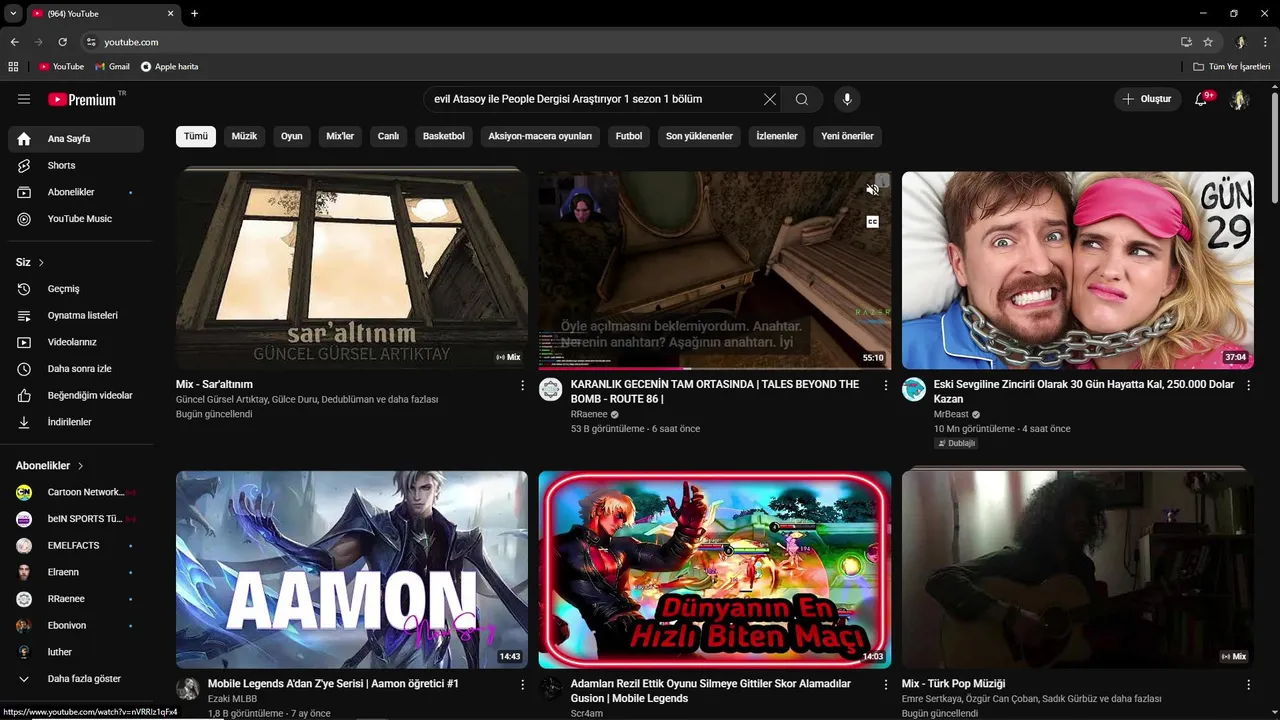This screenshot has width=1280, height=720.
Task: Open Geçmiş history
Action: pyautogui.click(x=76, y=289)
